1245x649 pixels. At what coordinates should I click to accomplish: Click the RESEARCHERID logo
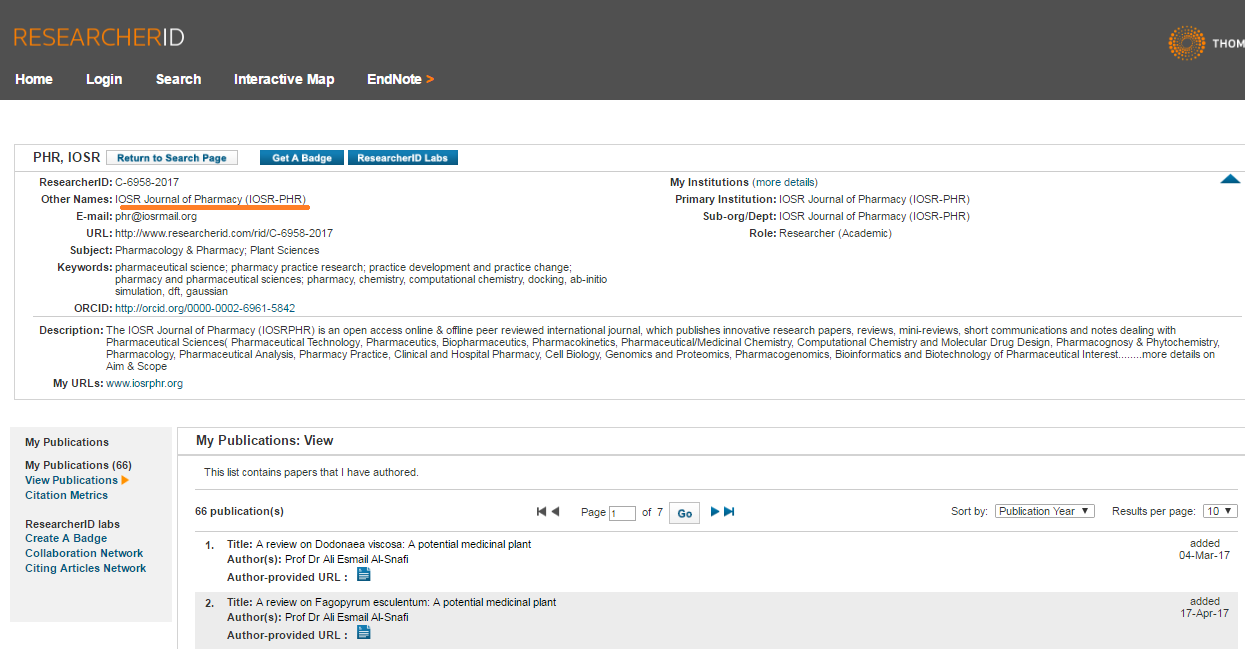[97, 36]
